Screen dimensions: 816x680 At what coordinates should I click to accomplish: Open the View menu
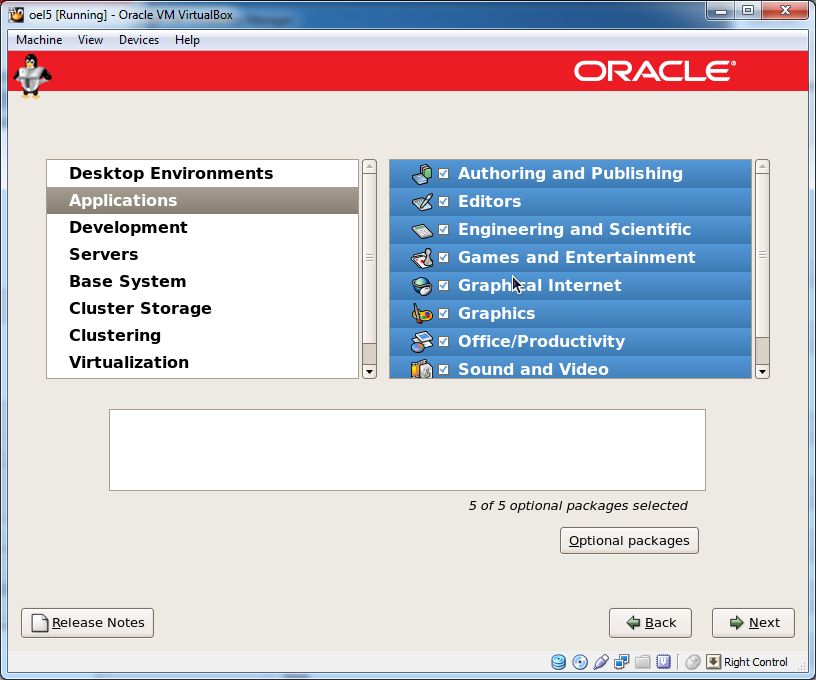pyautogui.click(x=91, y=40)
